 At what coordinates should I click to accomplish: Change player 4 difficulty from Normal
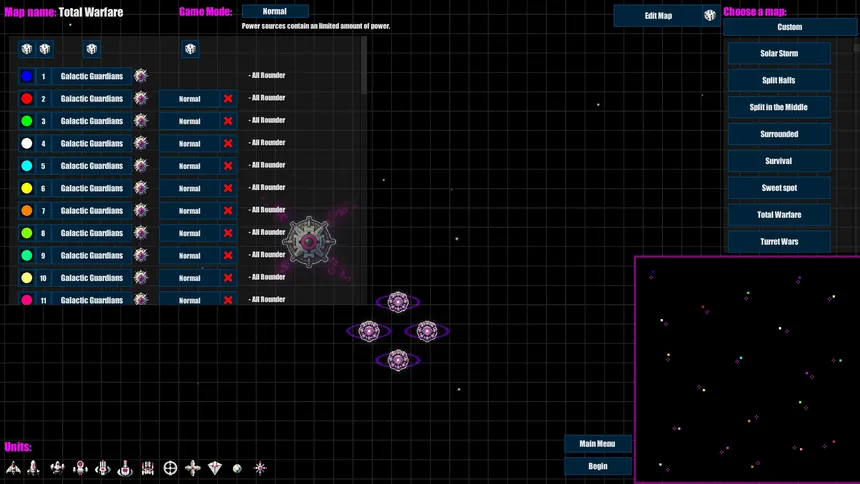pos(189,144)
